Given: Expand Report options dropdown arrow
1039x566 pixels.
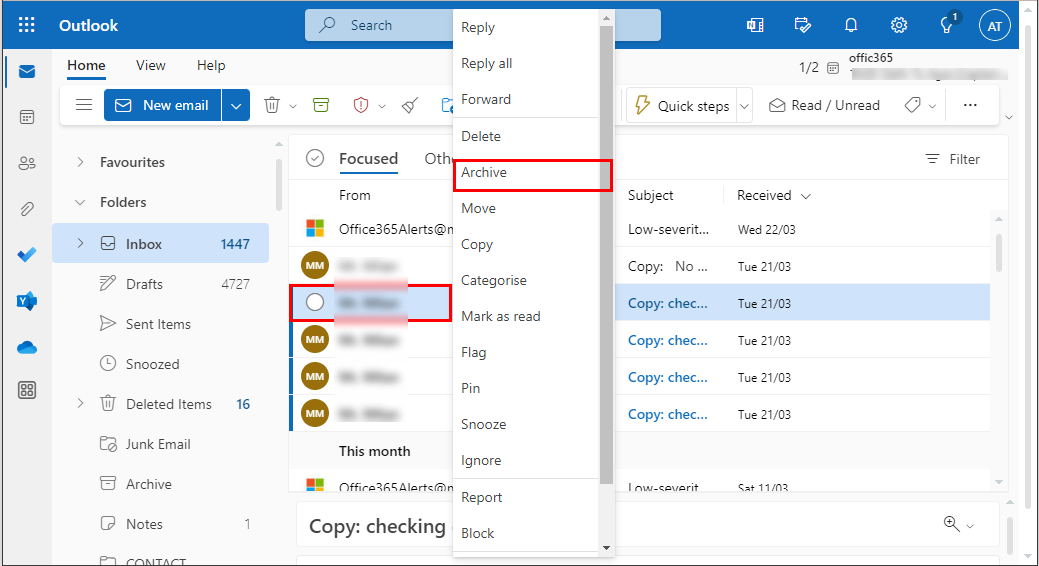Looking at the screenshot, I should [x=382, y=106].
